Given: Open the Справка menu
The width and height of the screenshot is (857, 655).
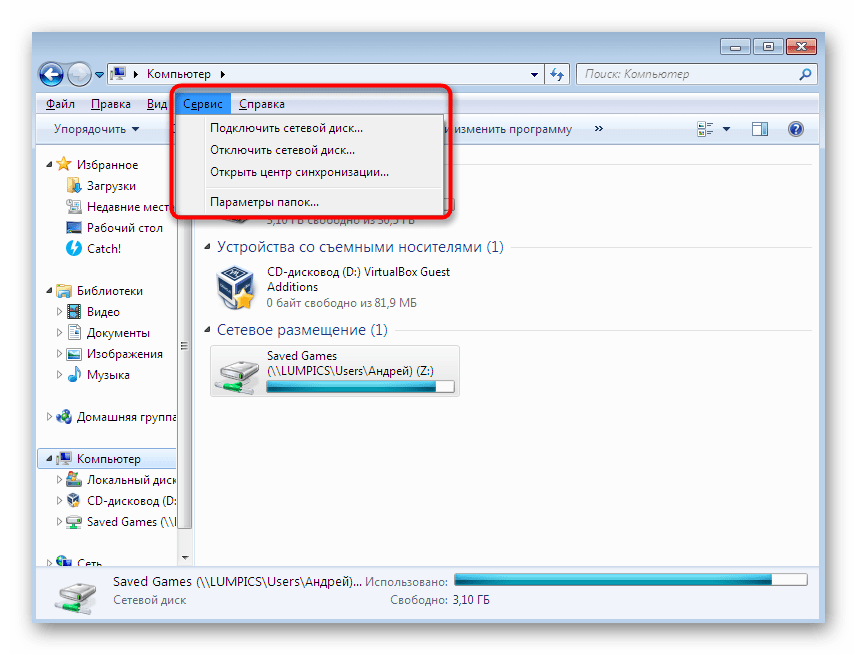Looking at the screenshot, I should pos(262,104).
